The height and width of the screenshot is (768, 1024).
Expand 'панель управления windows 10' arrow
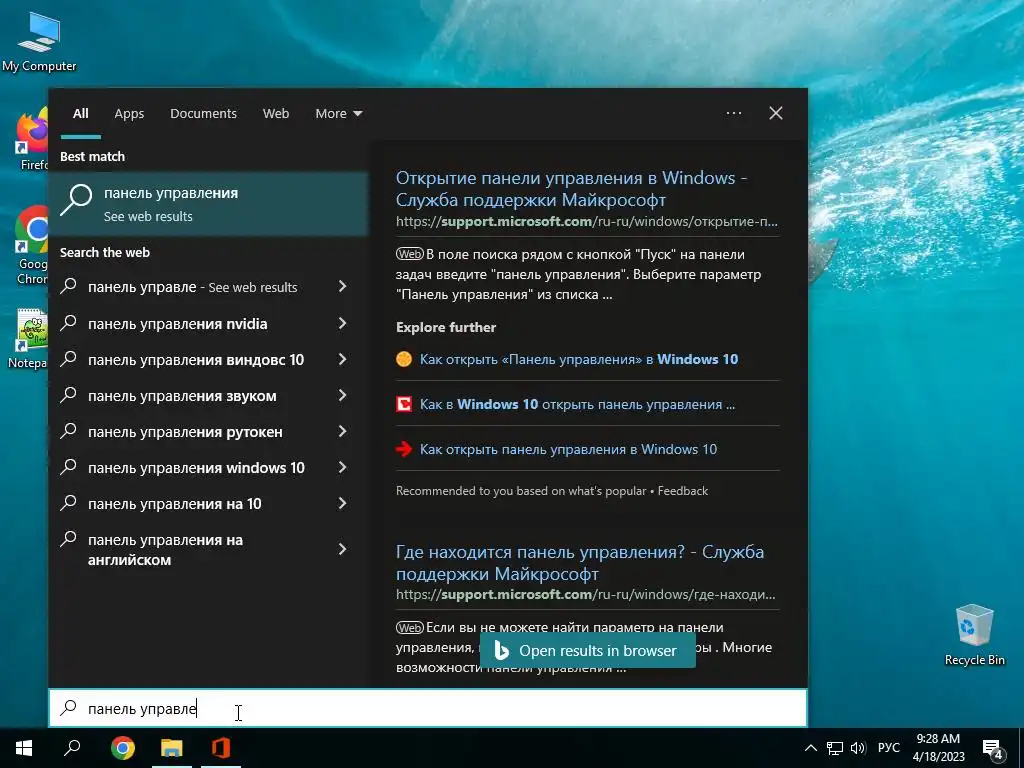[342, 467]
